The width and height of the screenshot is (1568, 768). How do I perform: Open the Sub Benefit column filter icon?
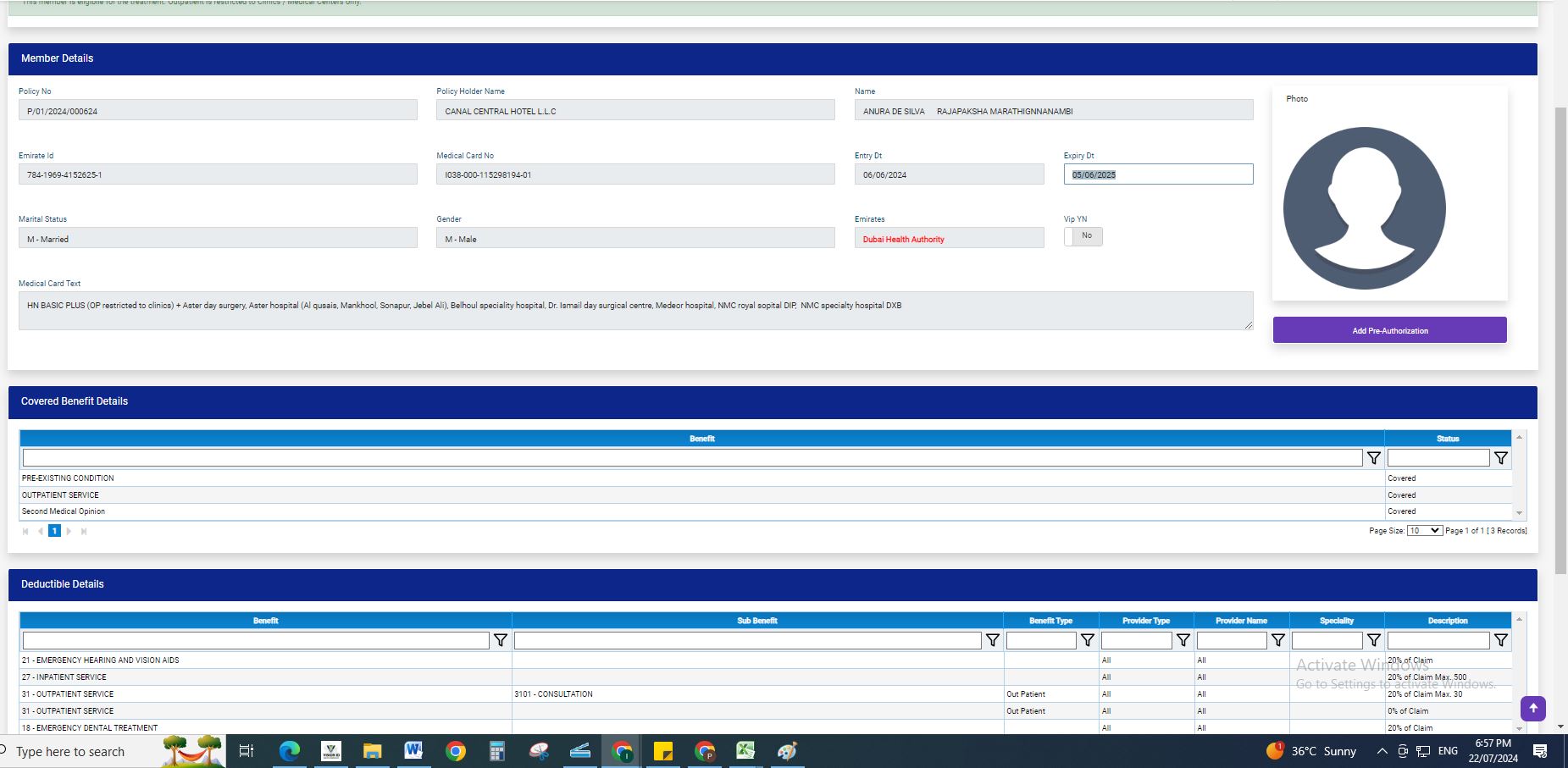992,640
